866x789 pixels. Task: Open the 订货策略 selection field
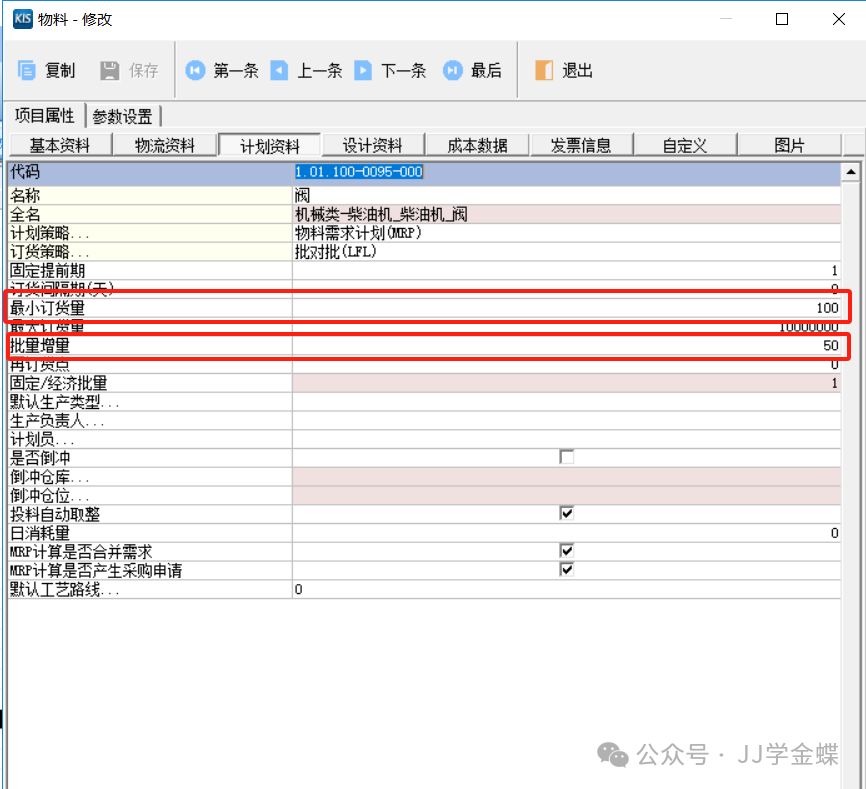(x=565, y=252)
